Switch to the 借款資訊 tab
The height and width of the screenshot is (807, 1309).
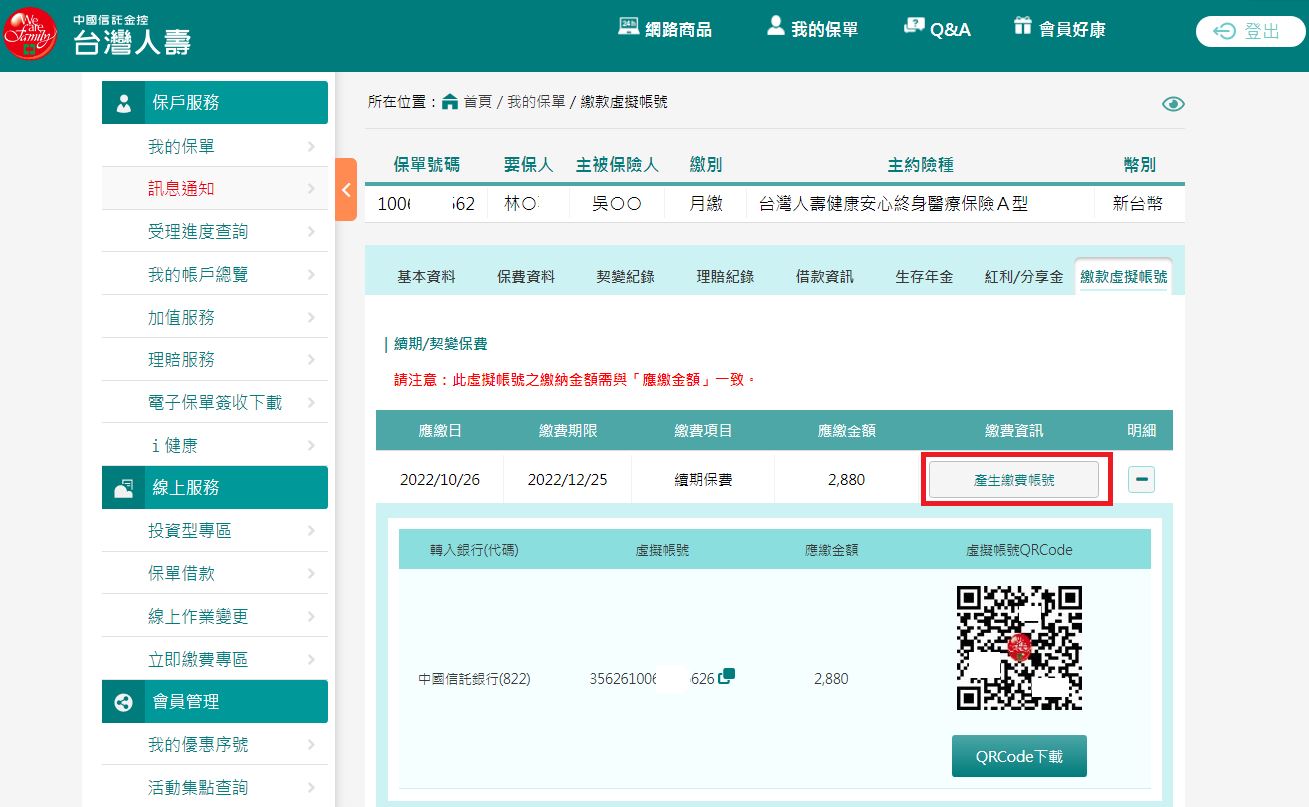coord(825,277)
